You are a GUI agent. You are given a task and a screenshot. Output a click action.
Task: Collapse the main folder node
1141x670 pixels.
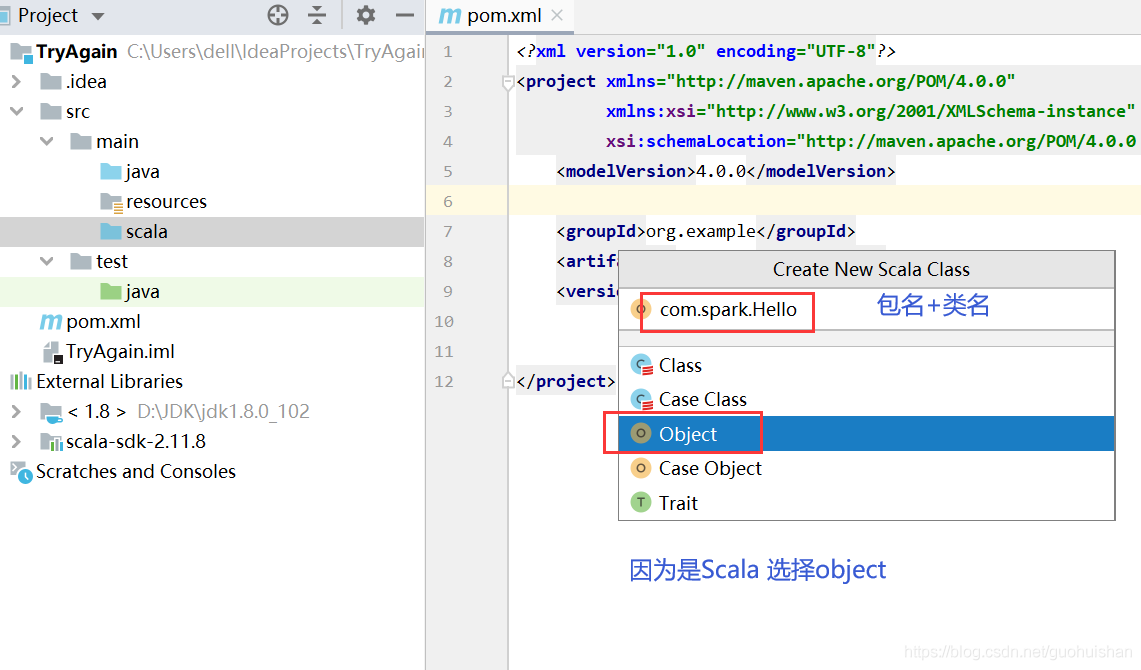[x=47, y=142]
